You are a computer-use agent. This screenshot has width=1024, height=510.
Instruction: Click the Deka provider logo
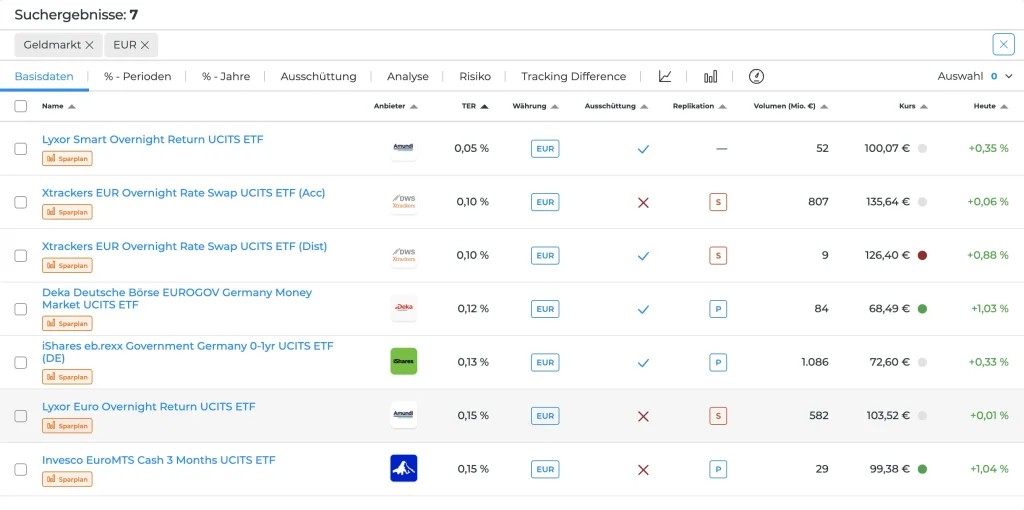click(403, 308)
